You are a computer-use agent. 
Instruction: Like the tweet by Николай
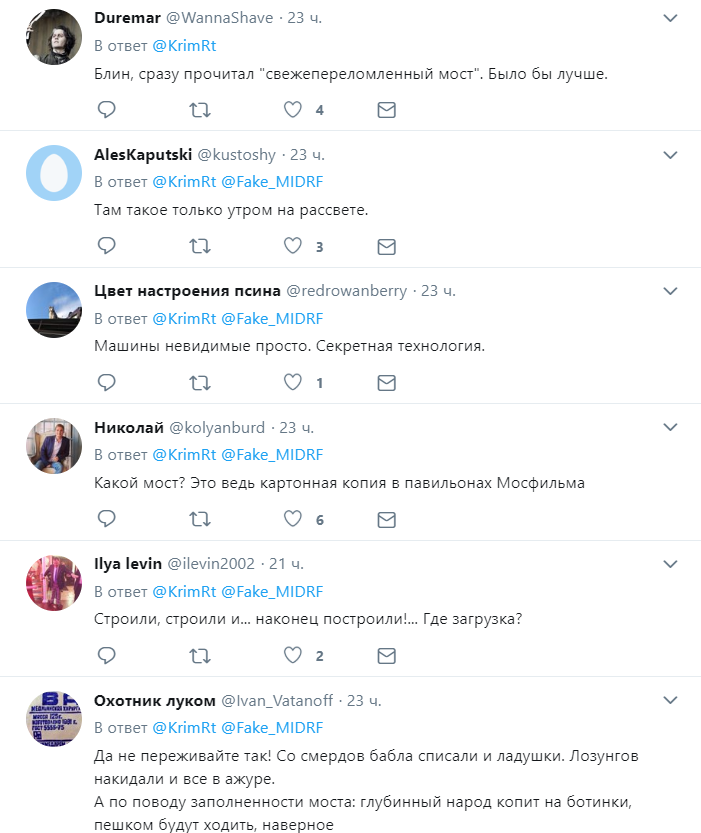[292, 519]
